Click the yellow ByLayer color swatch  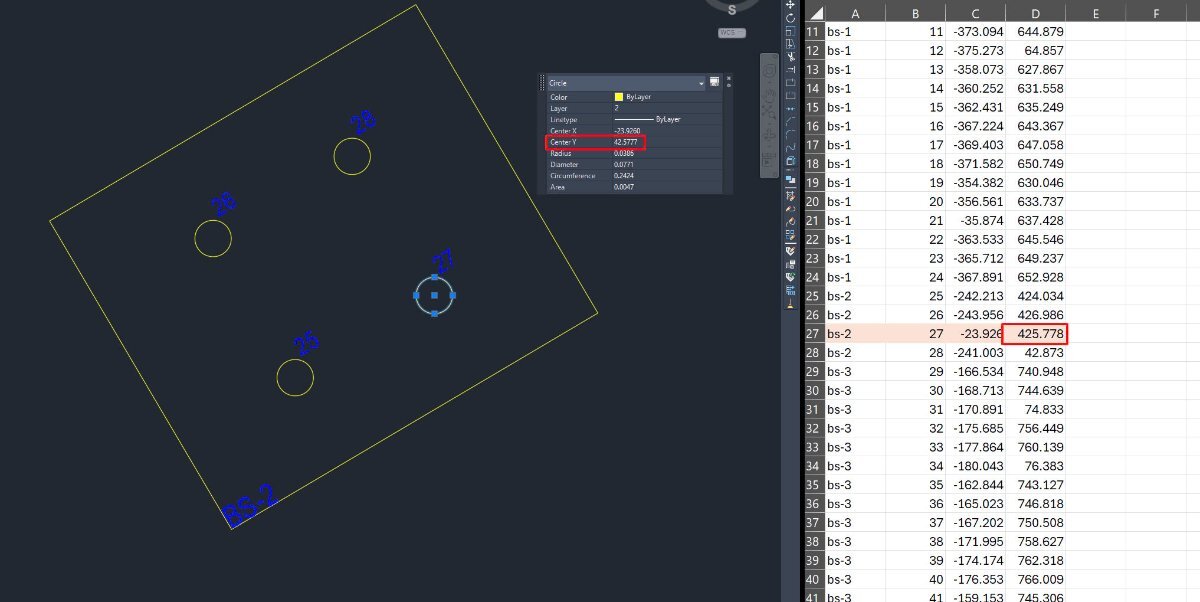point(619,97)
